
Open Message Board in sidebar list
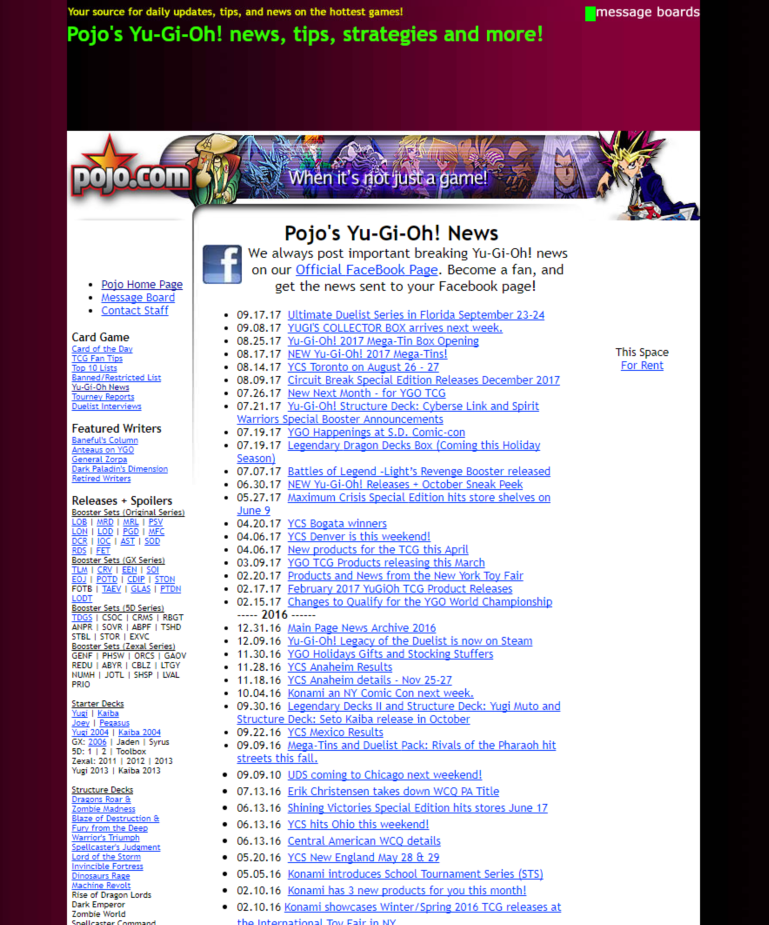[x=137, y=297]
